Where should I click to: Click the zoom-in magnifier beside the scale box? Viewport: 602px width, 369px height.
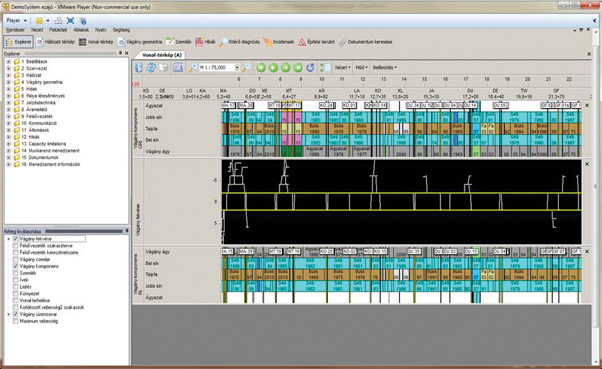(192, 68)
